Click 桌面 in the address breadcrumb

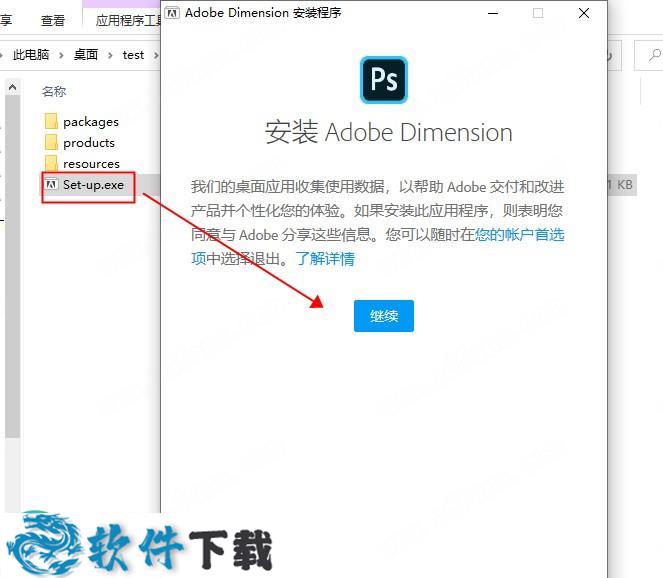point(86,55)
